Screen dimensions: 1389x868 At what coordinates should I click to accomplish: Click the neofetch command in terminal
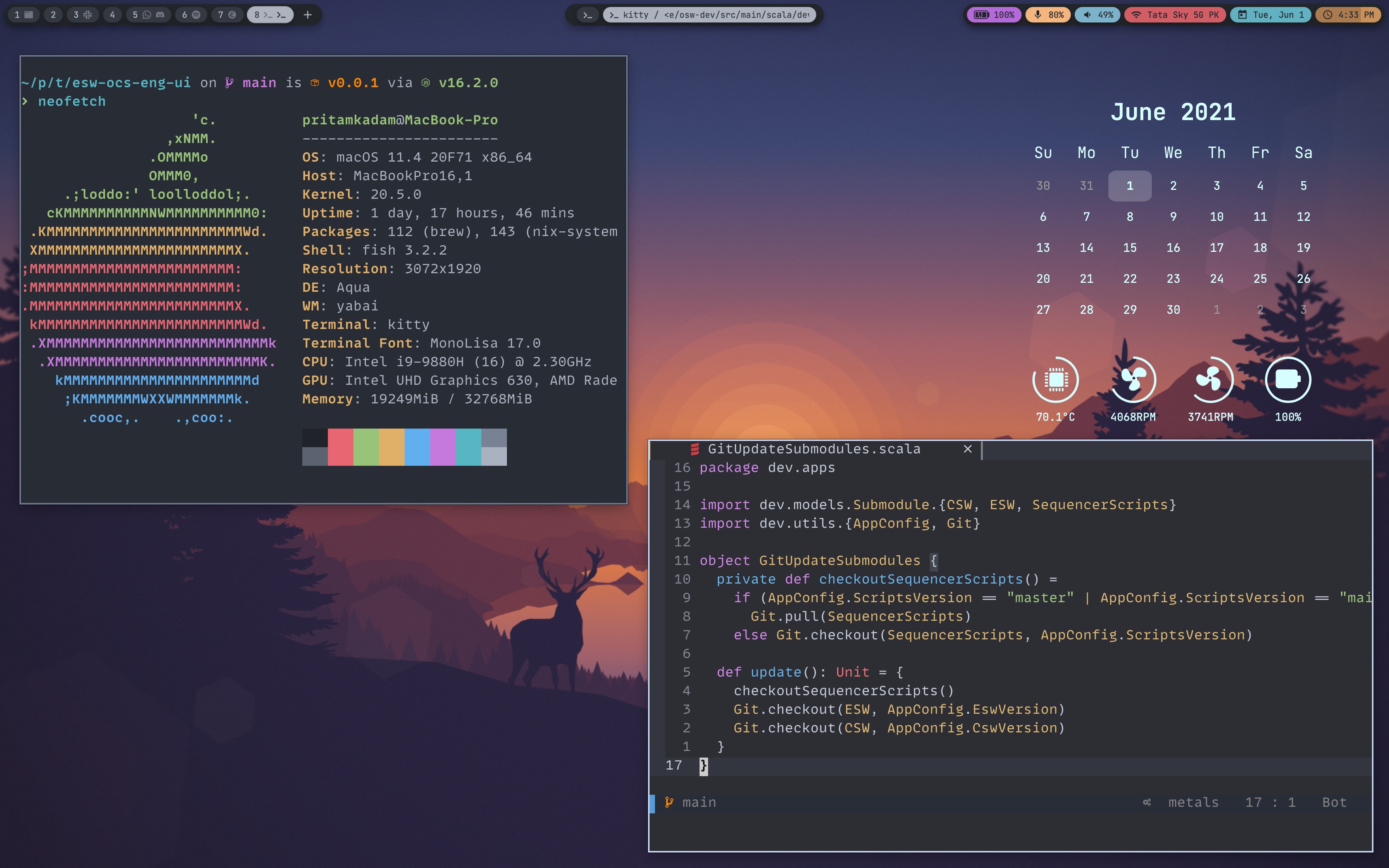72,101
